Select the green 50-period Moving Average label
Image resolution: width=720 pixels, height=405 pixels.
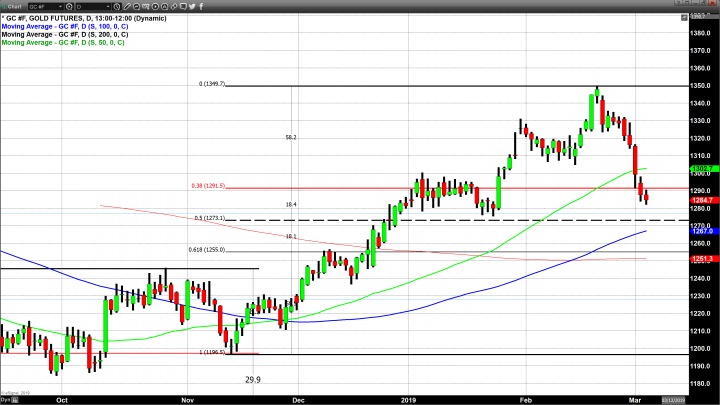click(x=63, y=43)
